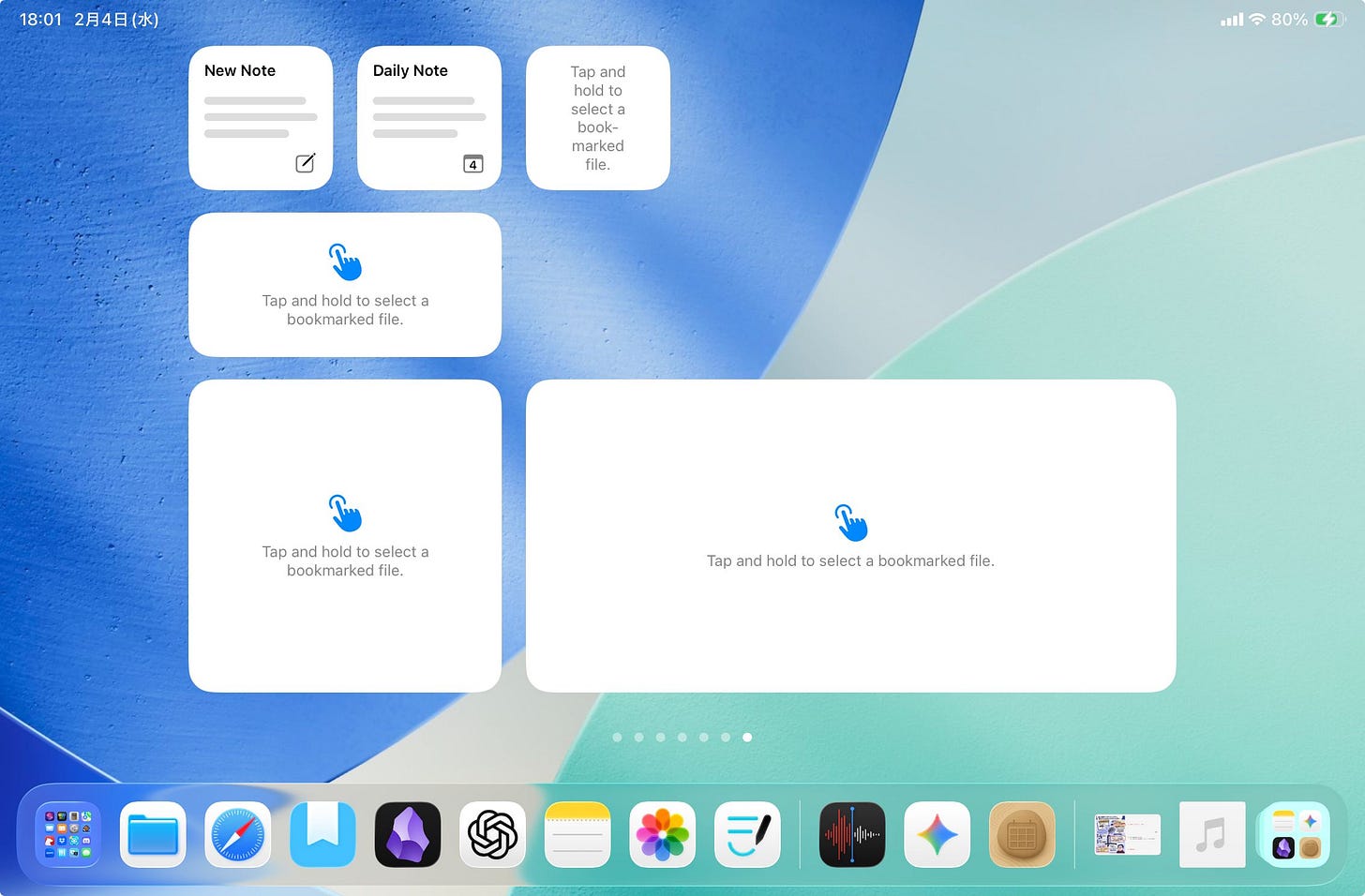Viewport: 1365px width, 896px height.
Task: Open ChatGPT app in dock
Action: click(x=493, y=834)
